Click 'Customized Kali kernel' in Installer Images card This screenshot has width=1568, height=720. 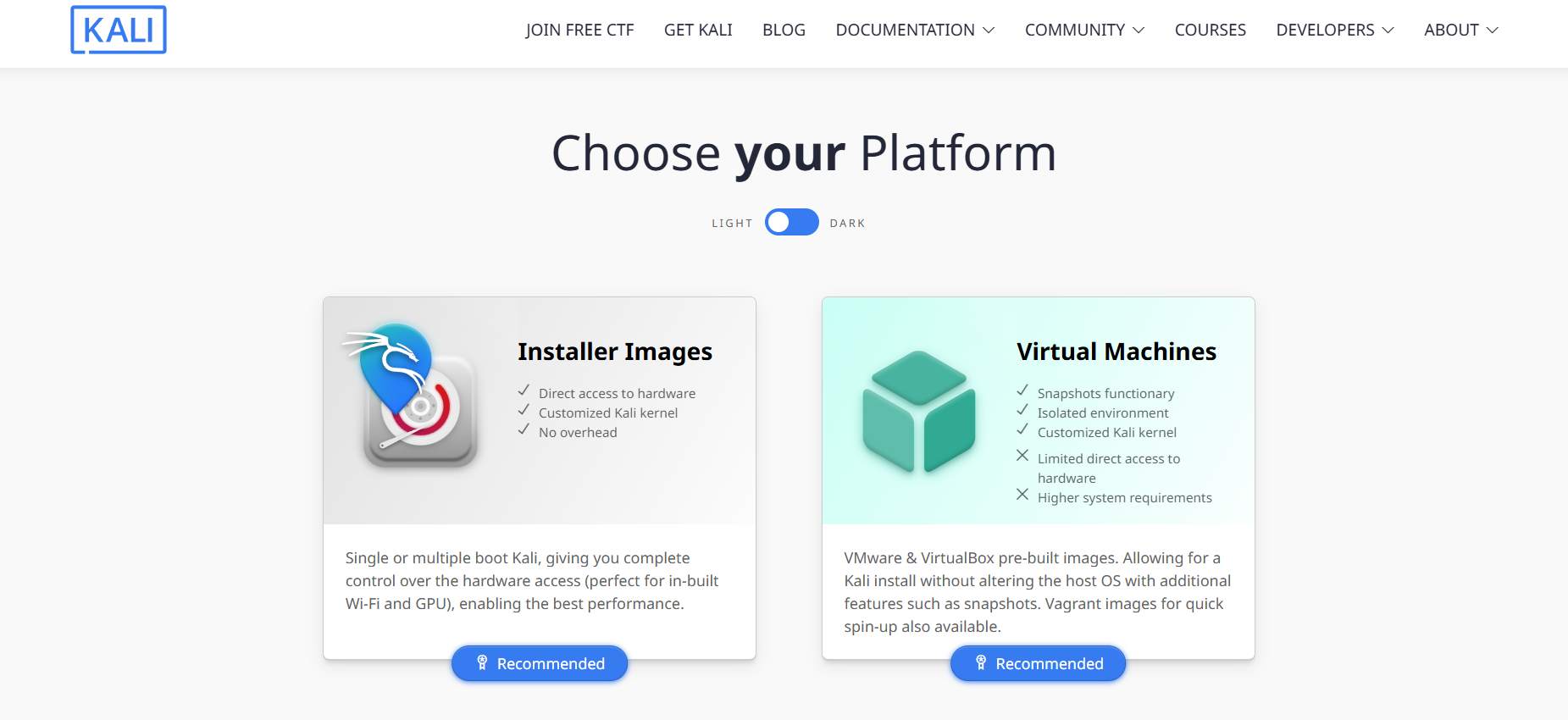608,413
